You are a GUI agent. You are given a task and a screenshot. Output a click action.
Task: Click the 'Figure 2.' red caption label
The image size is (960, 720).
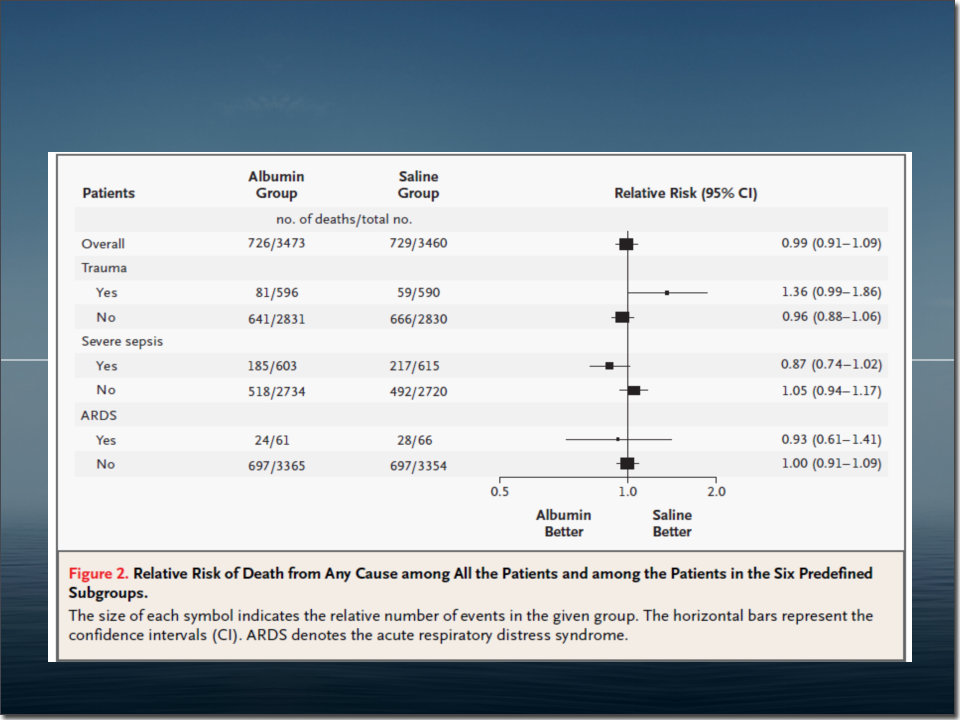click(98, 574)
